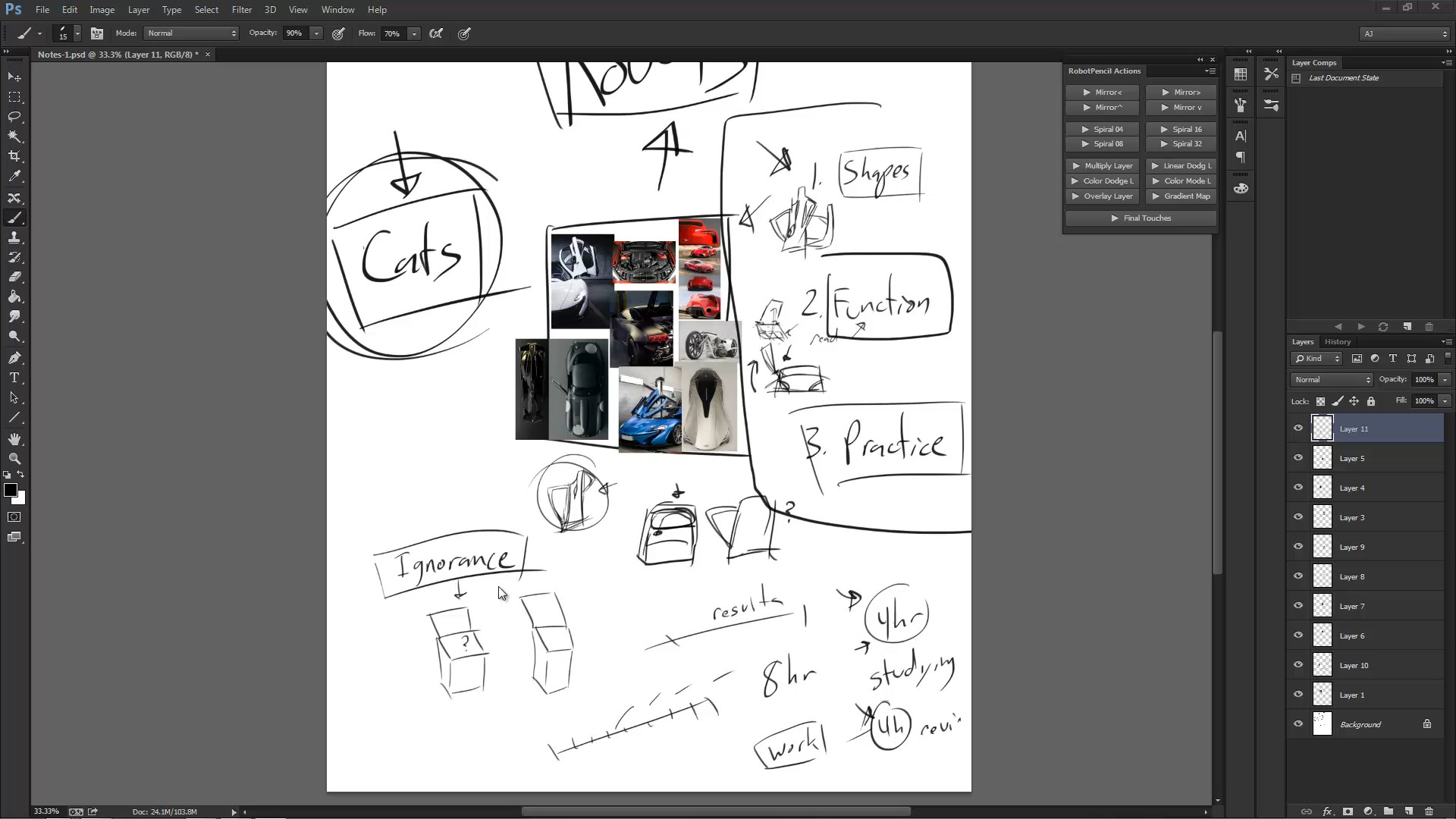Screen dimensions: 1456x819
Task: Run the Mirror< action
Action: [1102, 93]
